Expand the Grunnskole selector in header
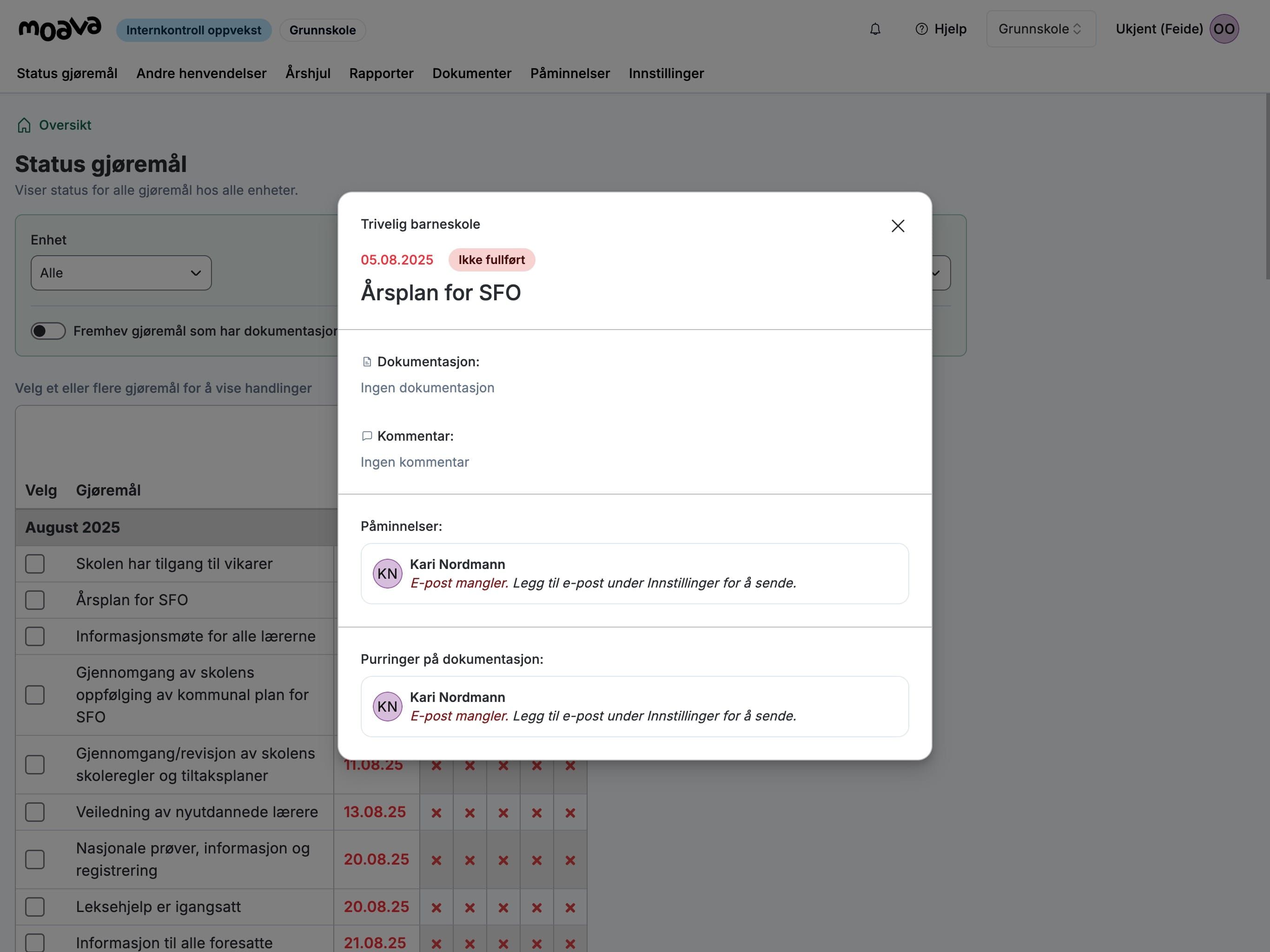The width and height of the screenshot is (1270, 952). coord(1040,29)
